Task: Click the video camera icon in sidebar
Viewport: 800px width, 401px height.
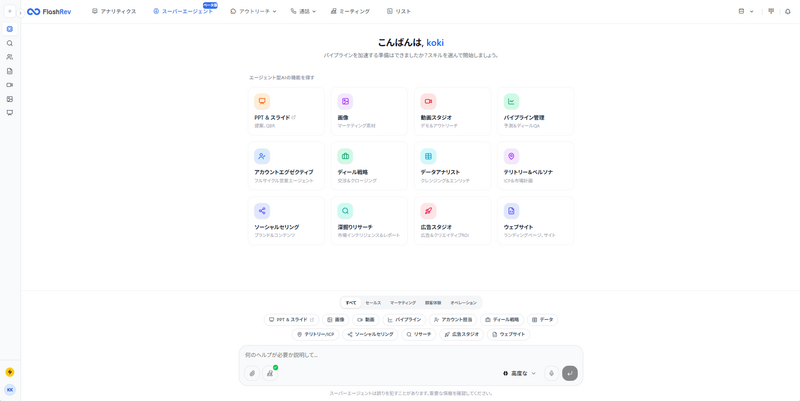Action: pyautogui.click(x=10, y=85)
